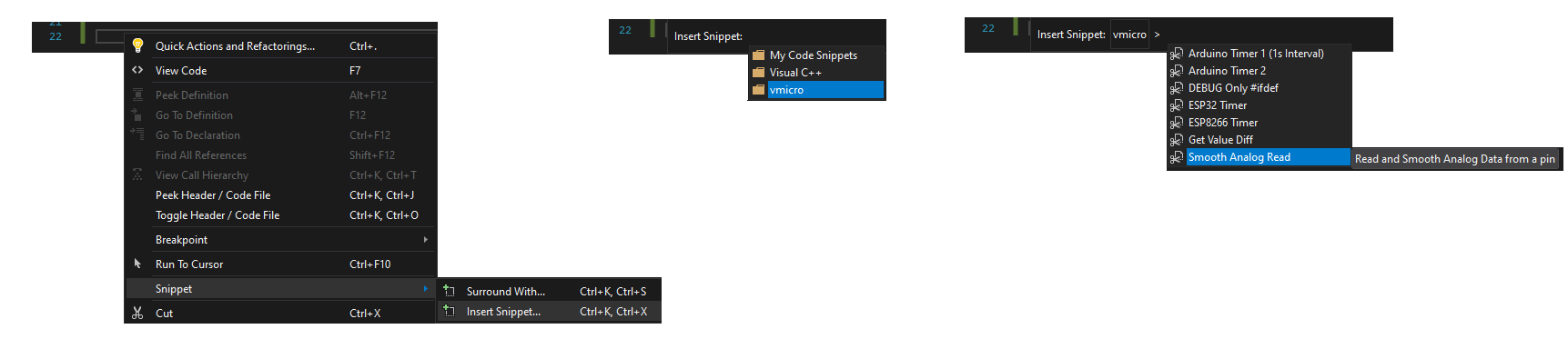This screenshot has height=339, width=1568.
Task: Click the chevron after vmicro breadcrumb
Action: [x=1157, y=35]
